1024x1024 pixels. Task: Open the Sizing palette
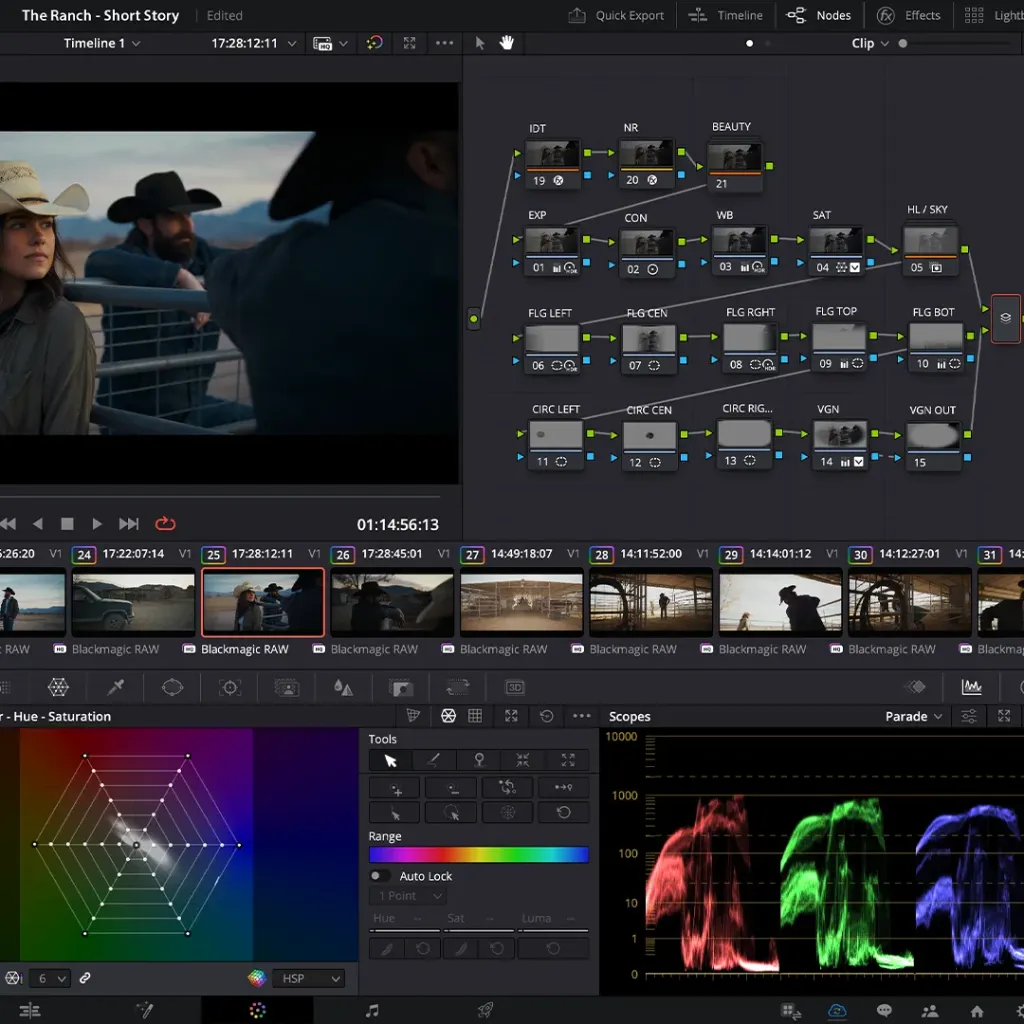(x=457, y=687)
